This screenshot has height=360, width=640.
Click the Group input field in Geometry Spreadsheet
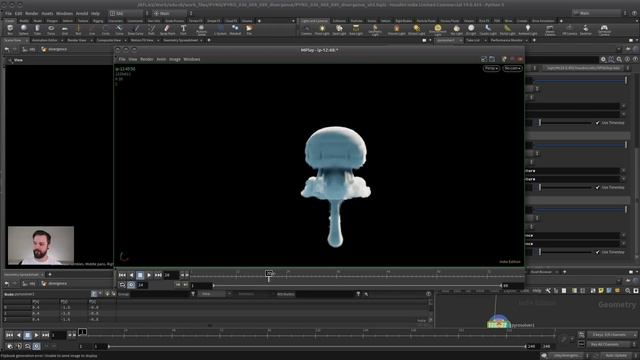click(x=161, y=294)
